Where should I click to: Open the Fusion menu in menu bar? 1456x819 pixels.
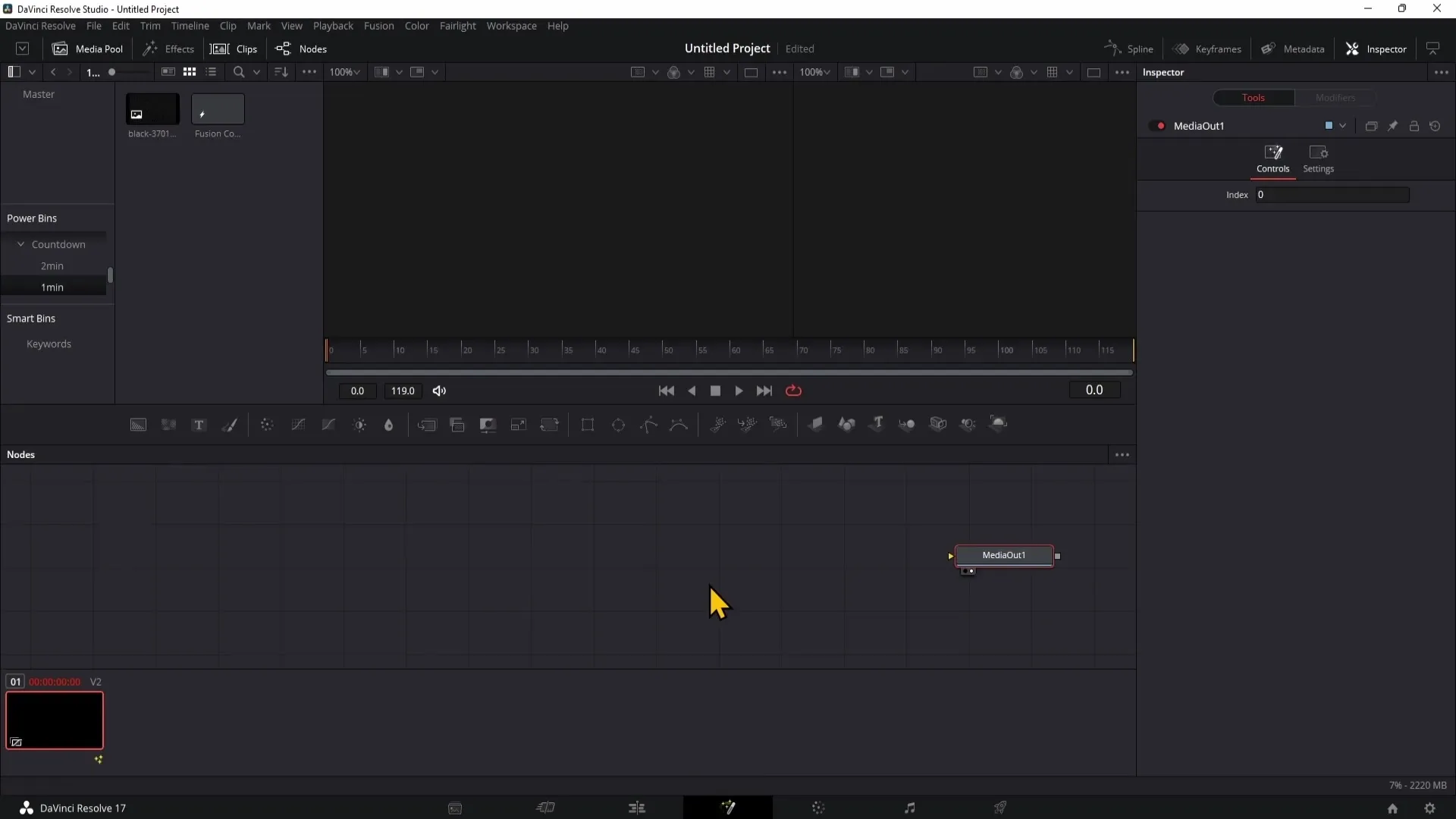[x=379, y=25]
